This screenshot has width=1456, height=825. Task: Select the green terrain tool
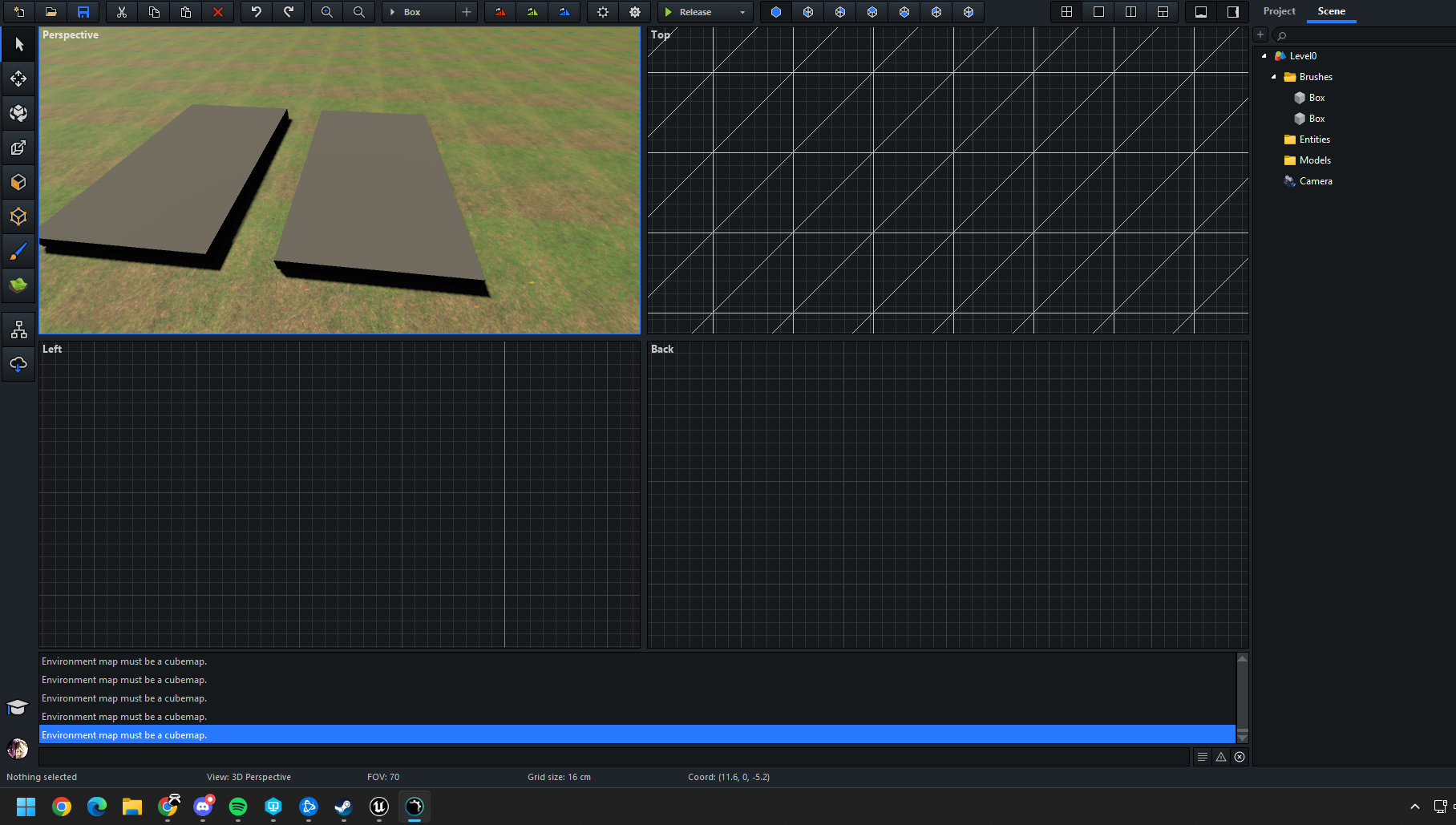pyautogui.click(x=18, y=285)
